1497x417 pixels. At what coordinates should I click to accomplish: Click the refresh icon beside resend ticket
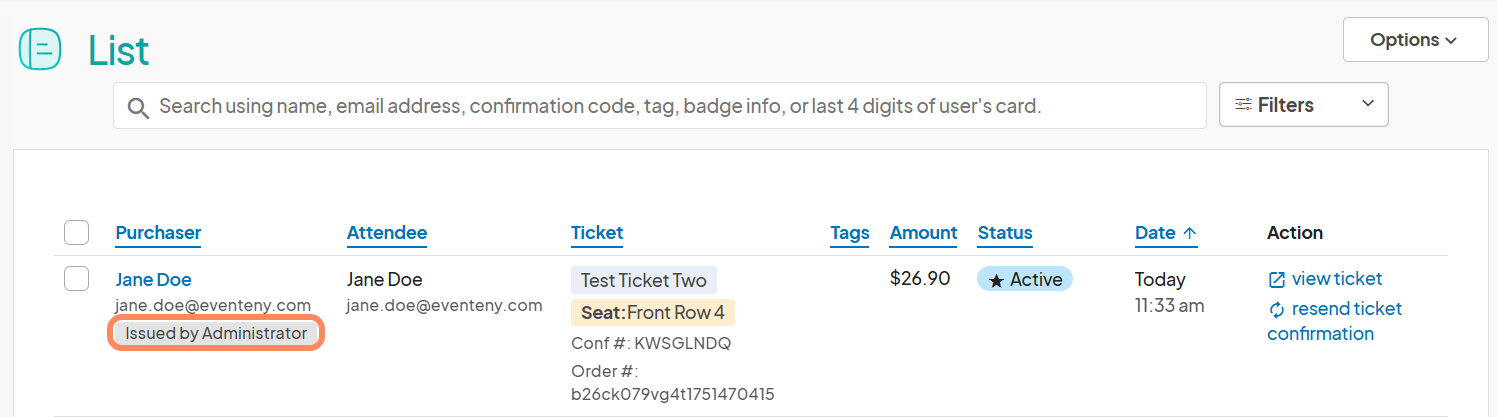(x=1276, y=310)
